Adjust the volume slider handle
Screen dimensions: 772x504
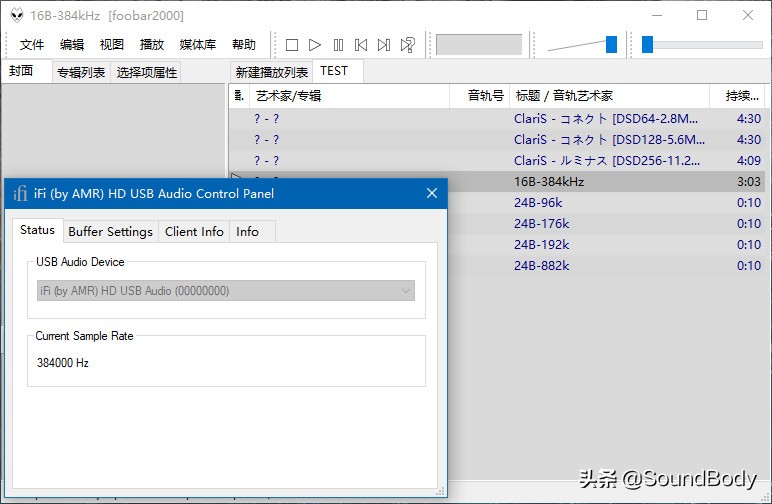coord(611,45)
